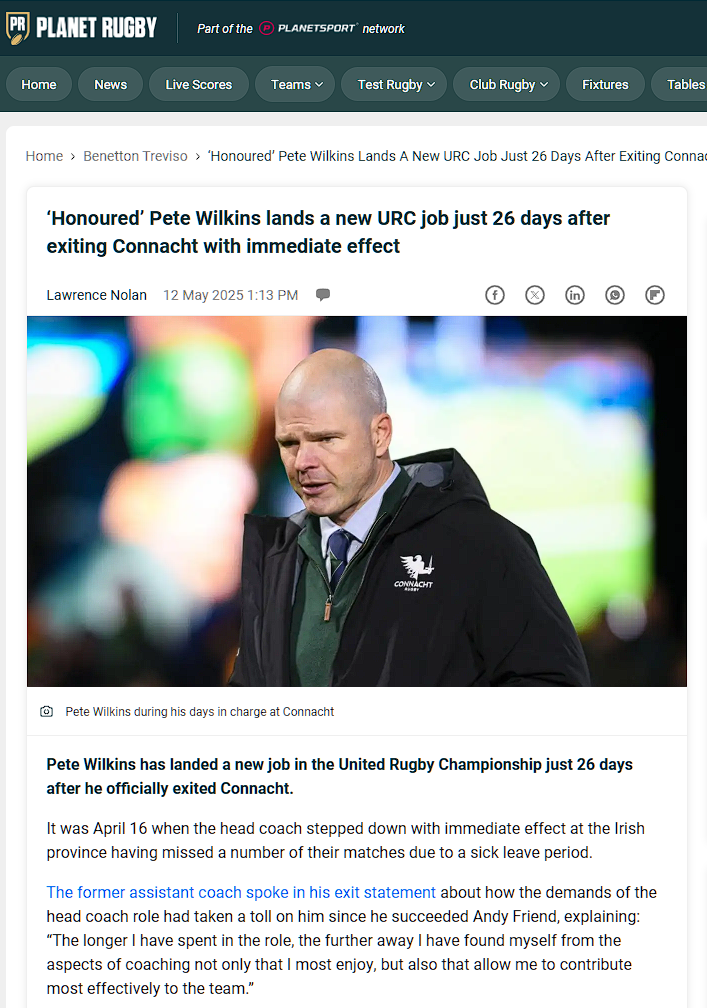Expand the Test Rugby dropdown

click(394, 84)
